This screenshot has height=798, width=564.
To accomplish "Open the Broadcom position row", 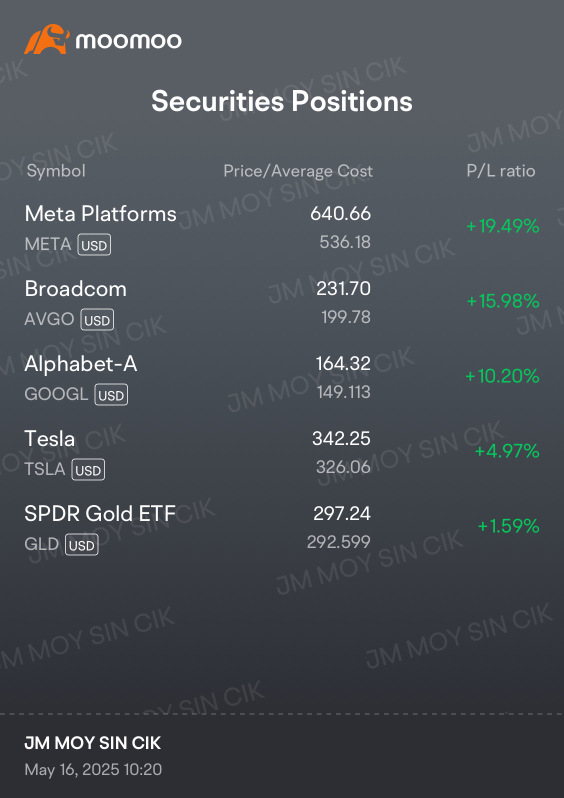I will 282,303.
